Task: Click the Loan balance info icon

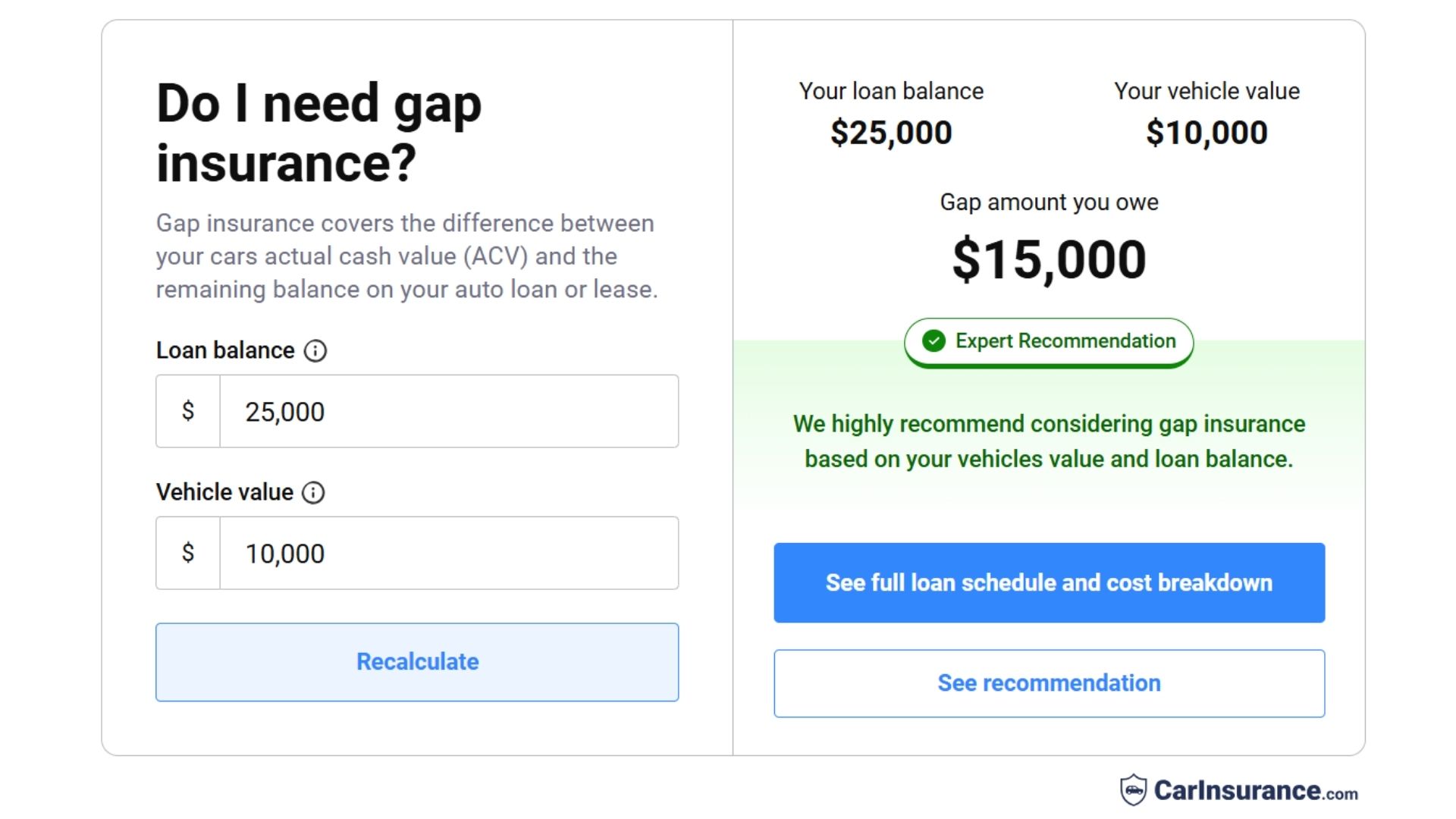Action: (315, 351)
